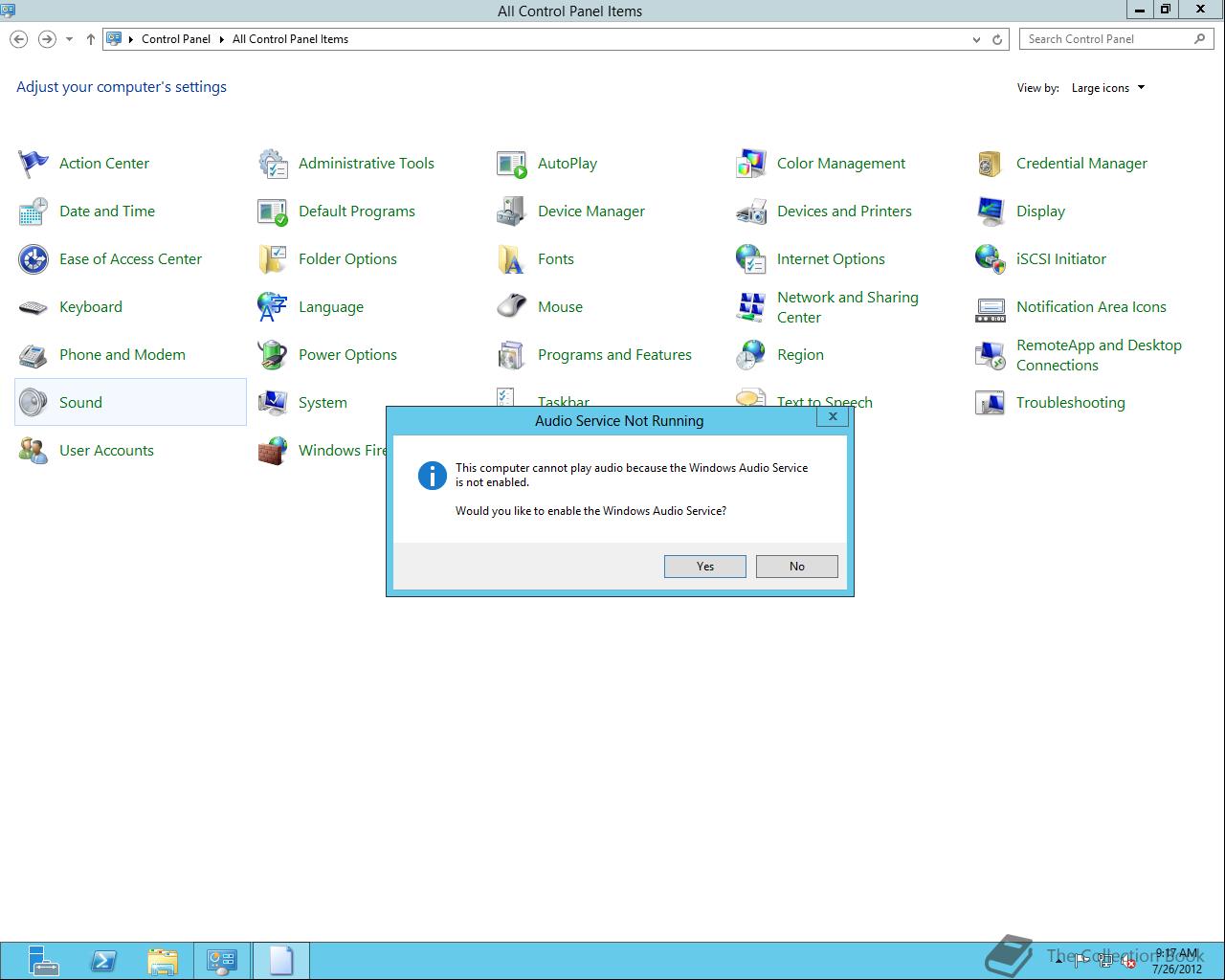Launch the AutoPlay icon
The width and height of the screenshot is (1225, 980).
[x=512, y=164]
